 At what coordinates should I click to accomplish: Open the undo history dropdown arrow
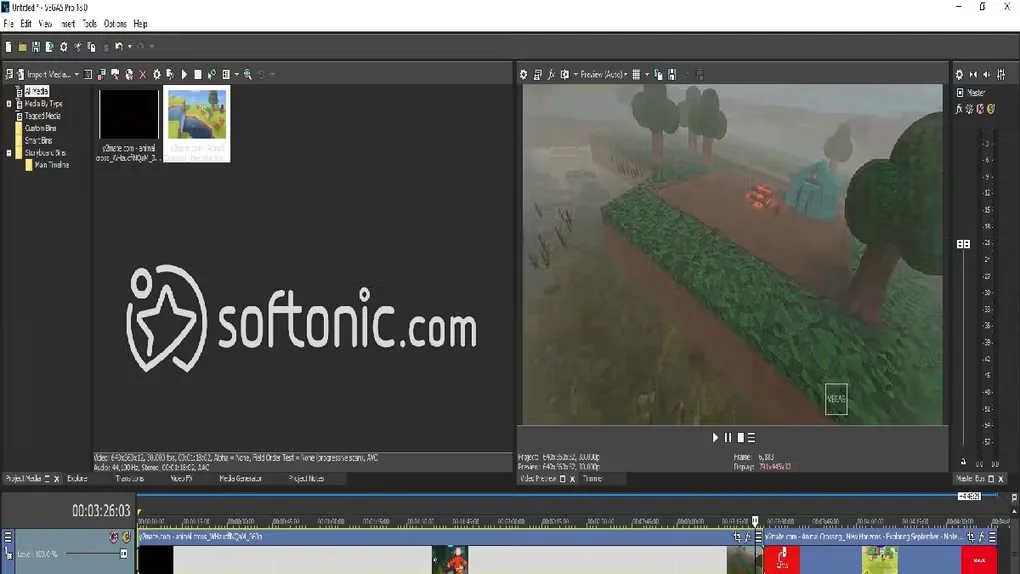click(x=129, y=47)
